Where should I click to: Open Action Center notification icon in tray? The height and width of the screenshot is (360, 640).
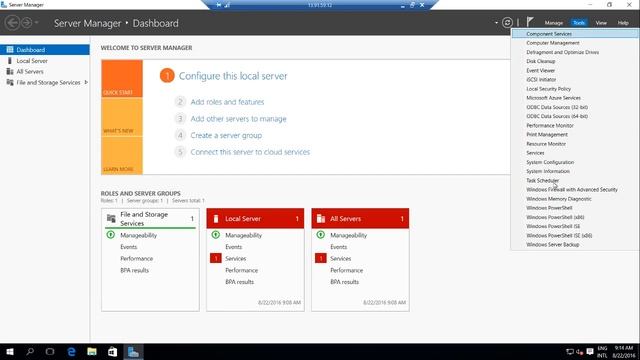pos(590,352)
